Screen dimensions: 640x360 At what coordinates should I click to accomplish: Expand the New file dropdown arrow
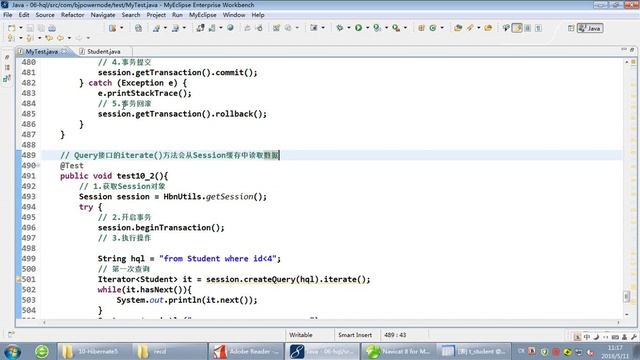[x=20, y=28]
